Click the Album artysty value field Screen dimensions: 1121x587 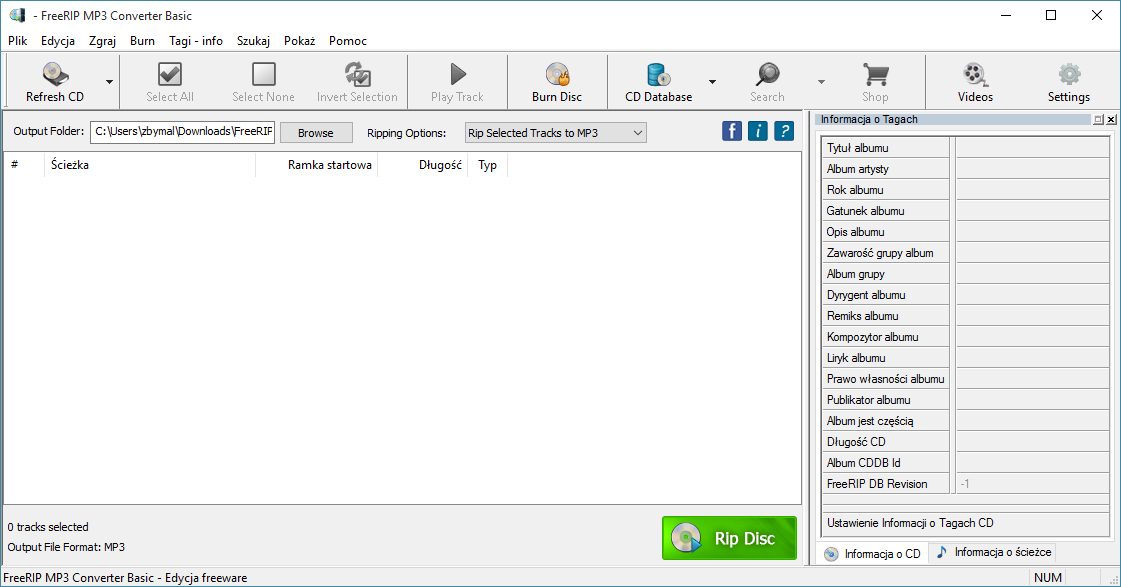point(1032,169)
